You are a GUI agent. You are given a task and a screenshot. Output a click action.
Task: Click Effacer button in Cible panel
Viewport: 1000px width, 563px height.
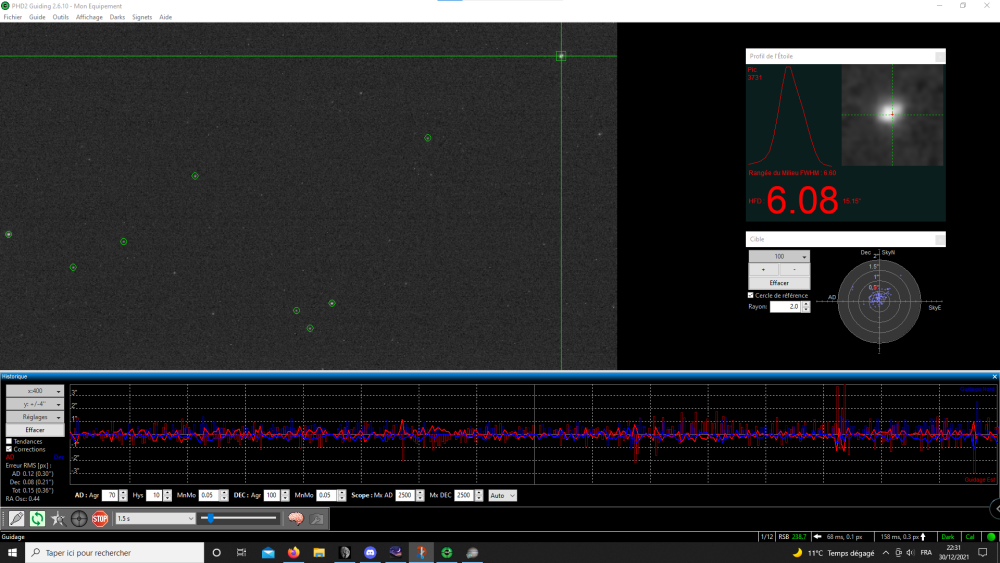click(x=779, y=283)
